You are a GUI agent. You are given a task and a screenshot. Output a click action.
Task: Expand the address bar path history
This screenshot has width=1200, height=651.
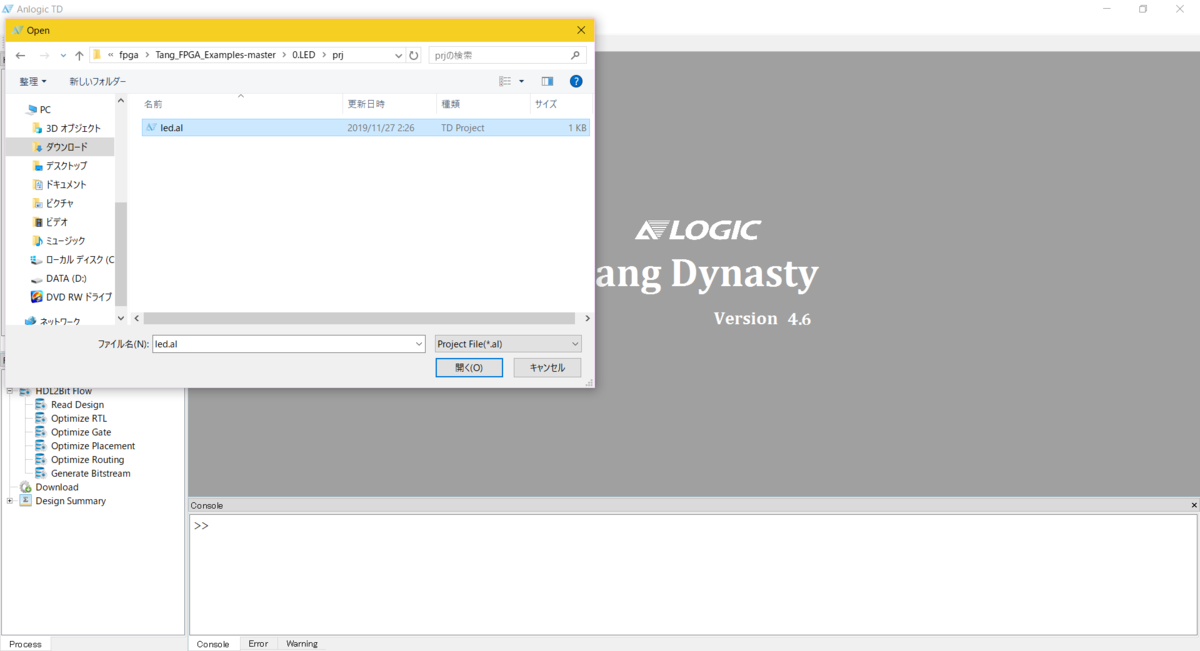(x=399, y=55)
